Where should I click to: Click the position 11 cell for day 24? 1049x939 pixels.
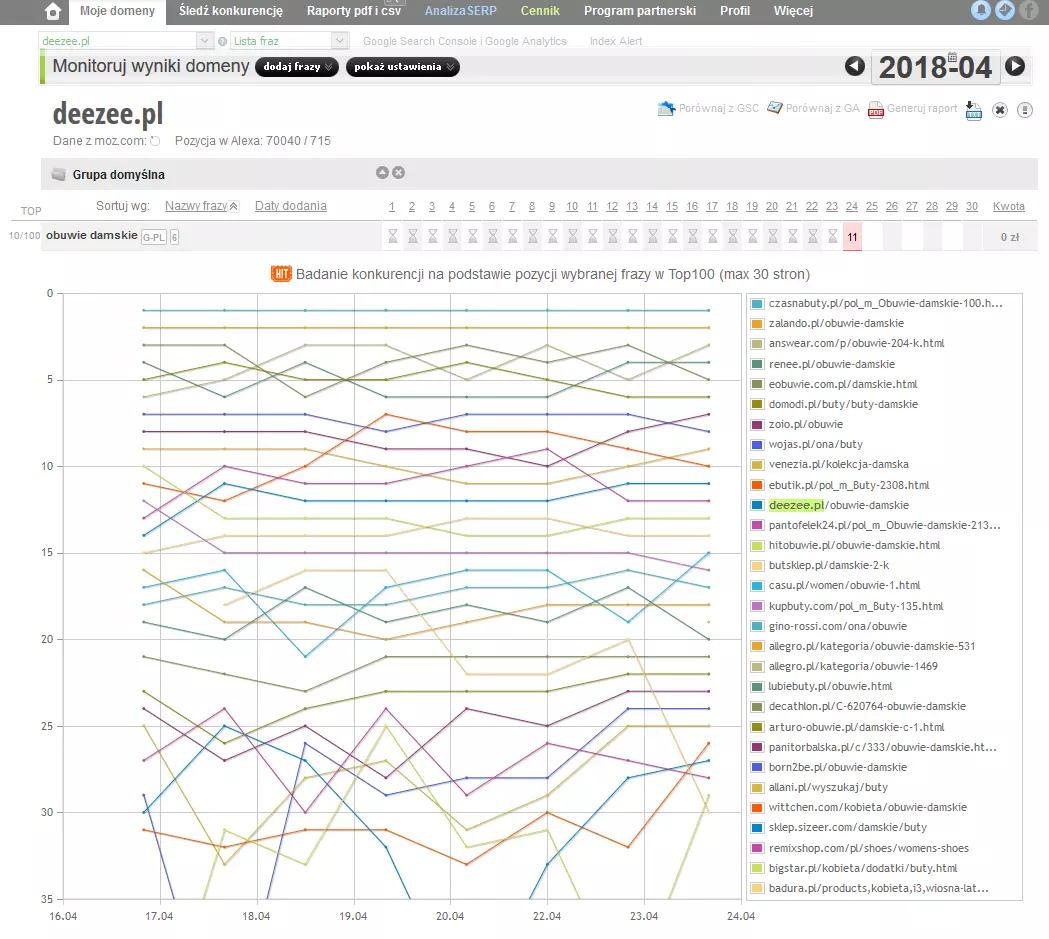[x=852, y=237]
